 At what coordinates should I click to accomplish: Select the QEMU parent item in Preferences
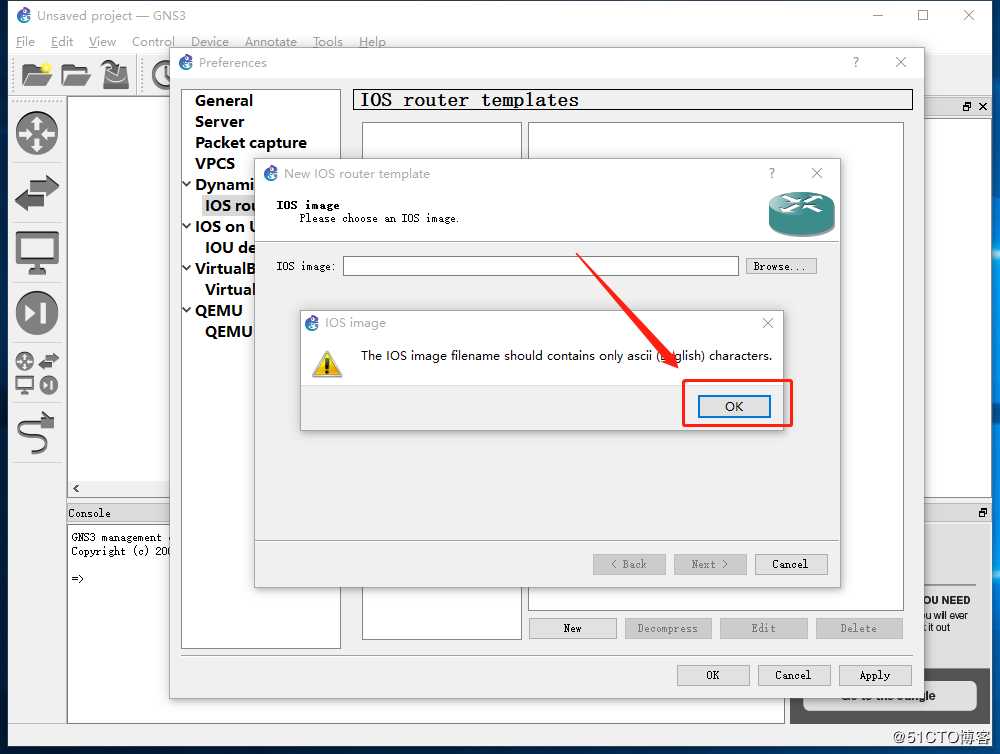219,311
